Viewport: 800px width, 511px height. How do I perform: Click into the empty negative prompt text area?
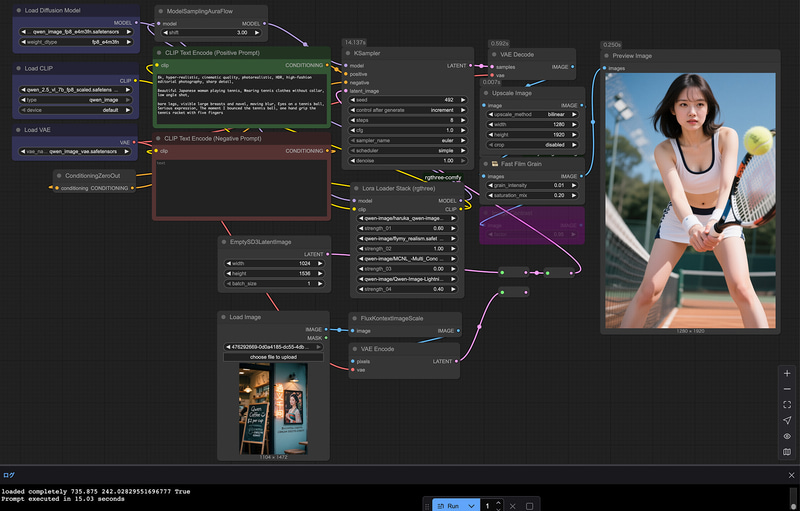(241, 188)
